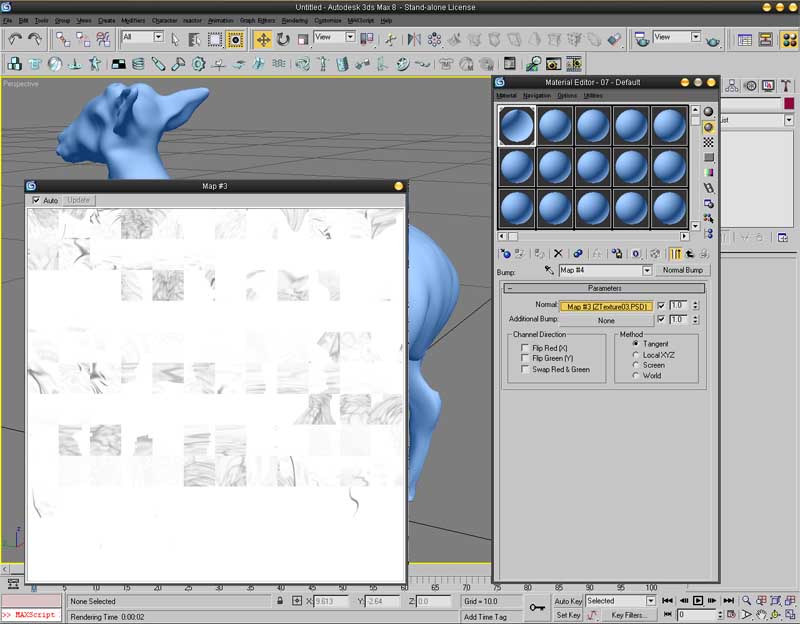Open the File menu
800x624 pixels.
[x=8, y=20]
